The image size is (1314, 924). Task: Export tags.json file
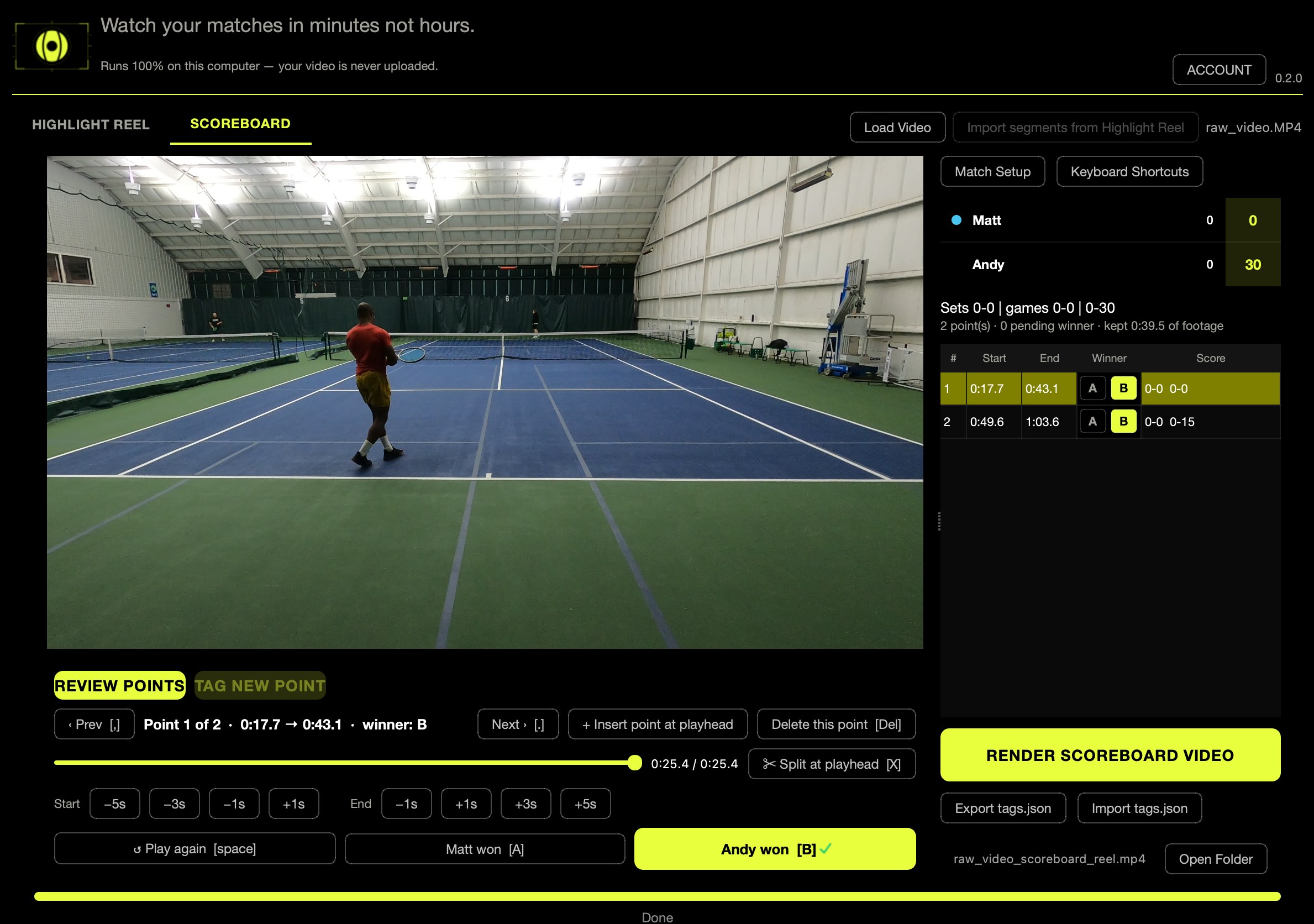(1003, 808)
